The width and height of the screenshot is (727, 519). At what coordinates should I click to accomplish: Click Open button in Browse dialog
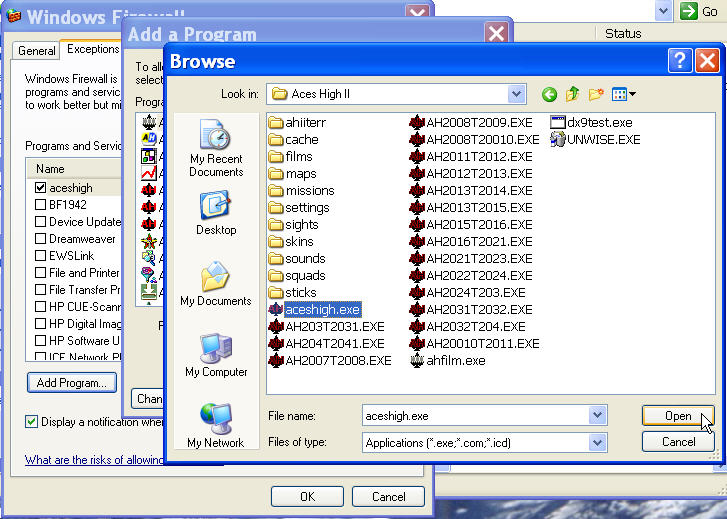click(678, 416)
